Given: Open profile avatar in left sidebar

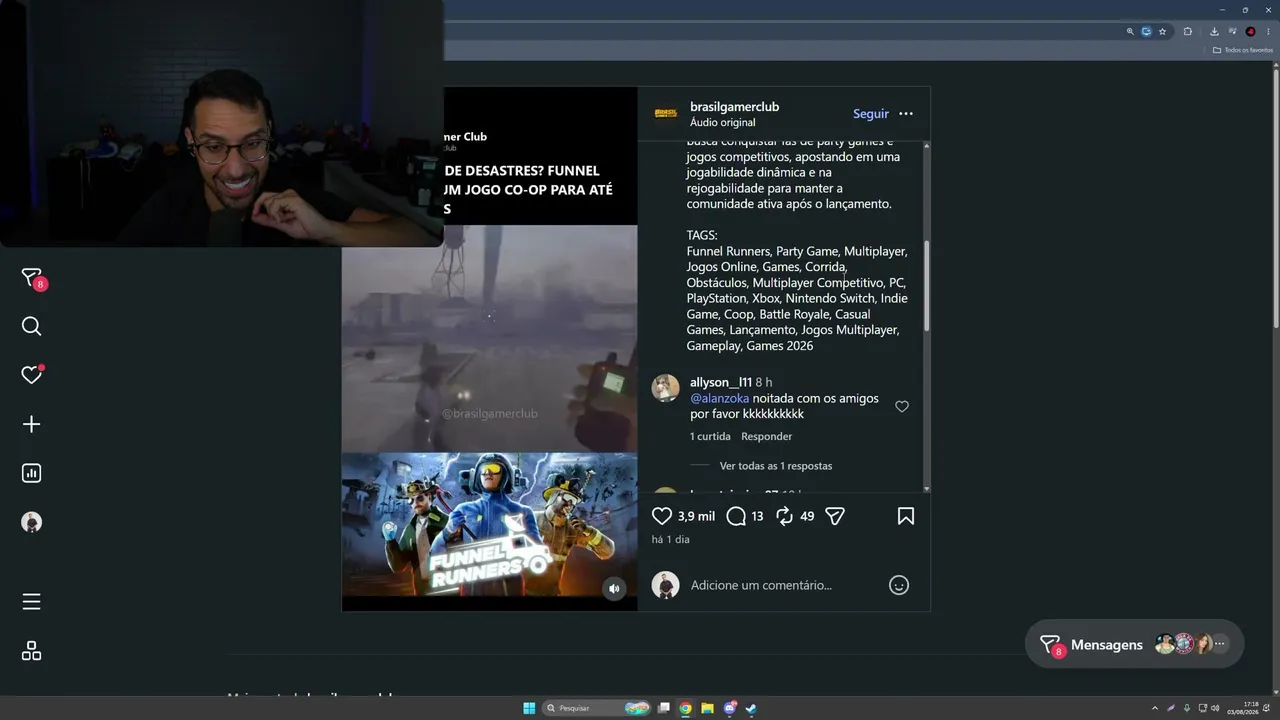Looking at the screenshot, I should 32,522.
